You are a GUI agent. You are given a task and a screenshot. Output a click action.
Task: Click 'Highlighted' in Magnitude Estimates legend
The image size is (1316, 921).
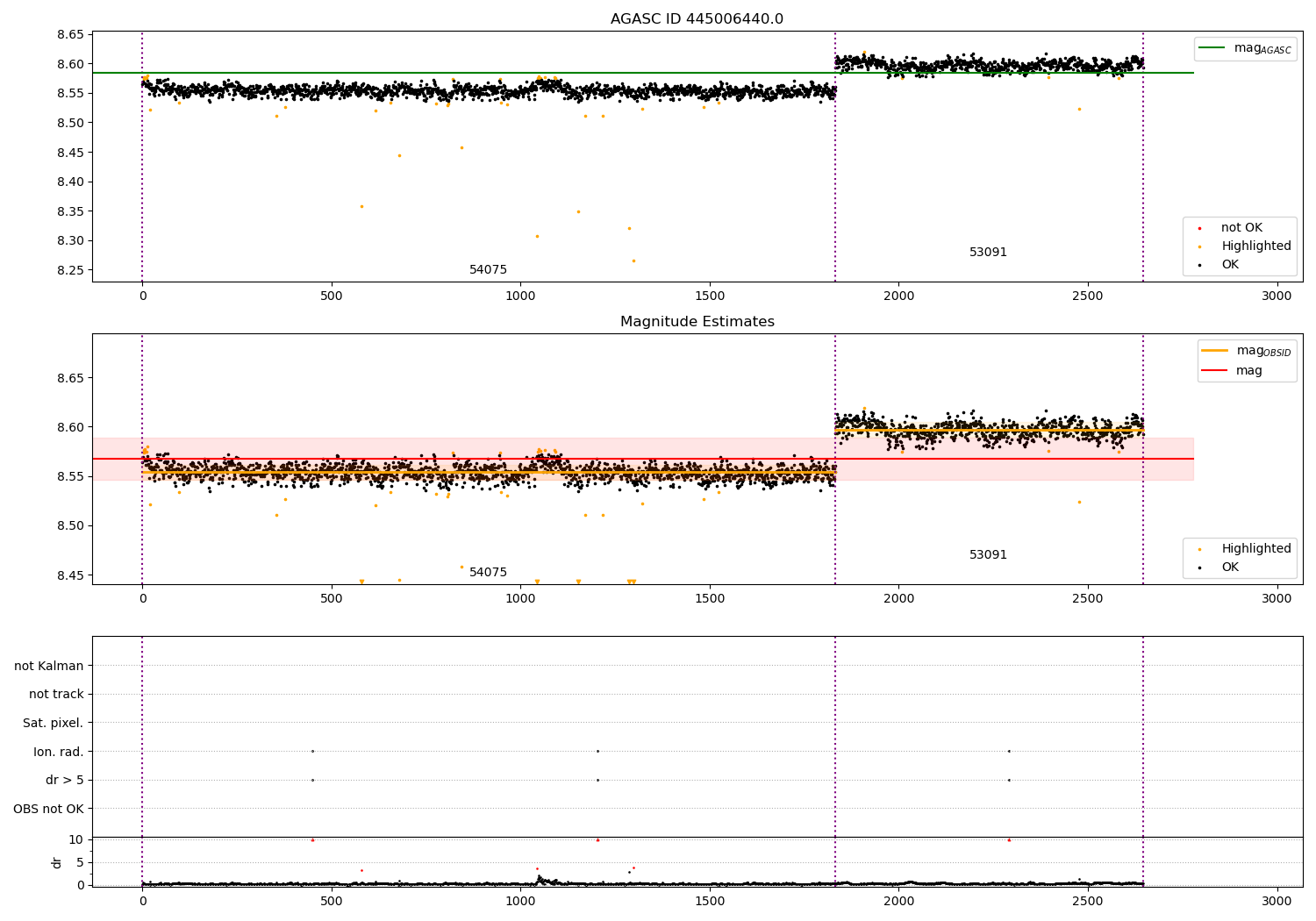pos(1255,549)
